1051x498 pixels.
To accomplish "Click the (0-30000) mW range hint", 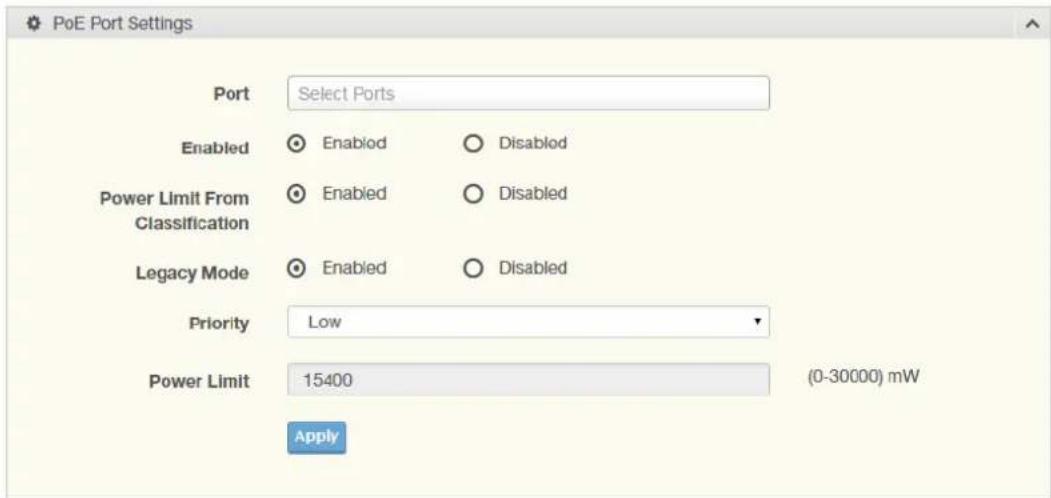I will pos(863,377).
